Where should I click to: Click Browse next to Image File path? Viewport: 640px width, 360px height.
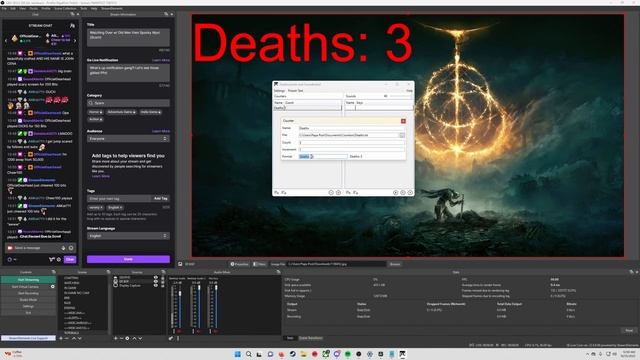pyautogui.click(x=395, y=264)
